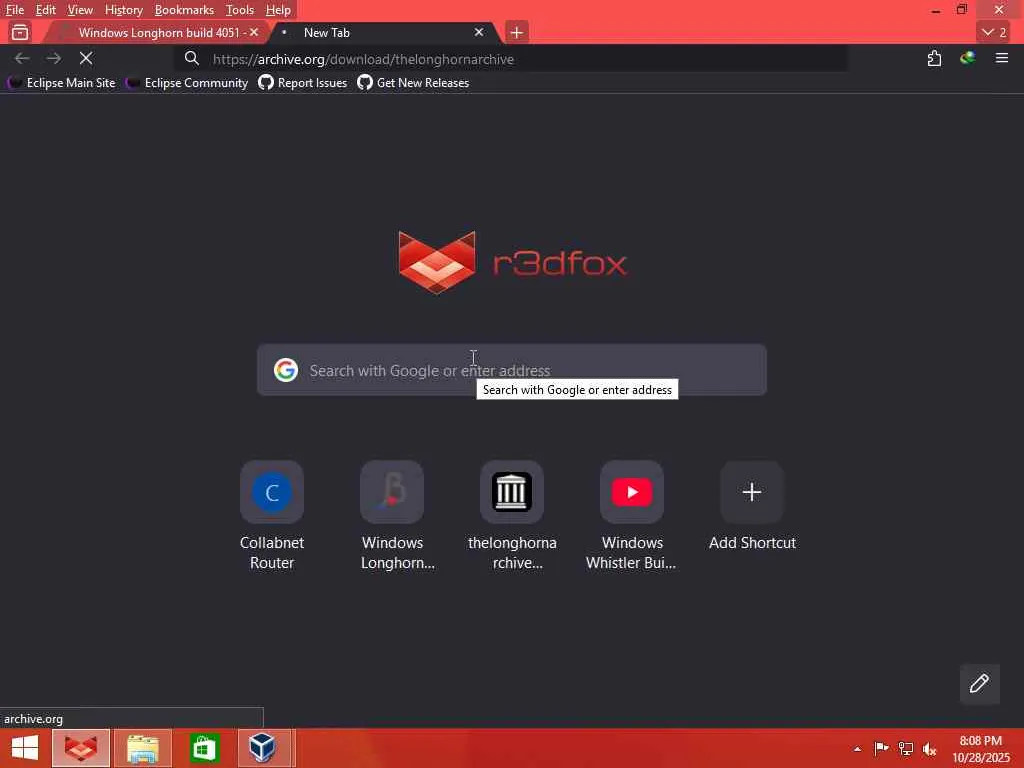Open a new tab with plus button
Screen dimensions: 1024x768
pyautogui.click(x=517, y=33)
